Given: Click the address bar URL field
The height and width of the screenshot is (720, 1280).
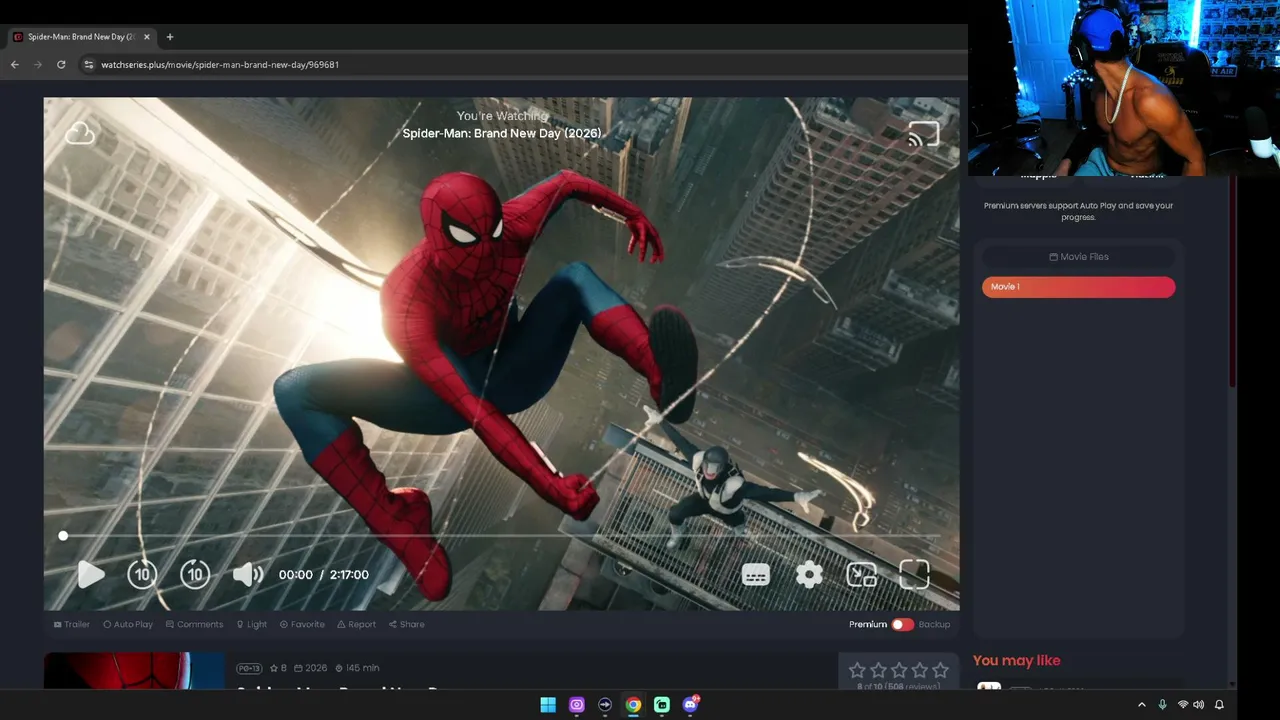Looking at the screenshot, I should 520,65.
